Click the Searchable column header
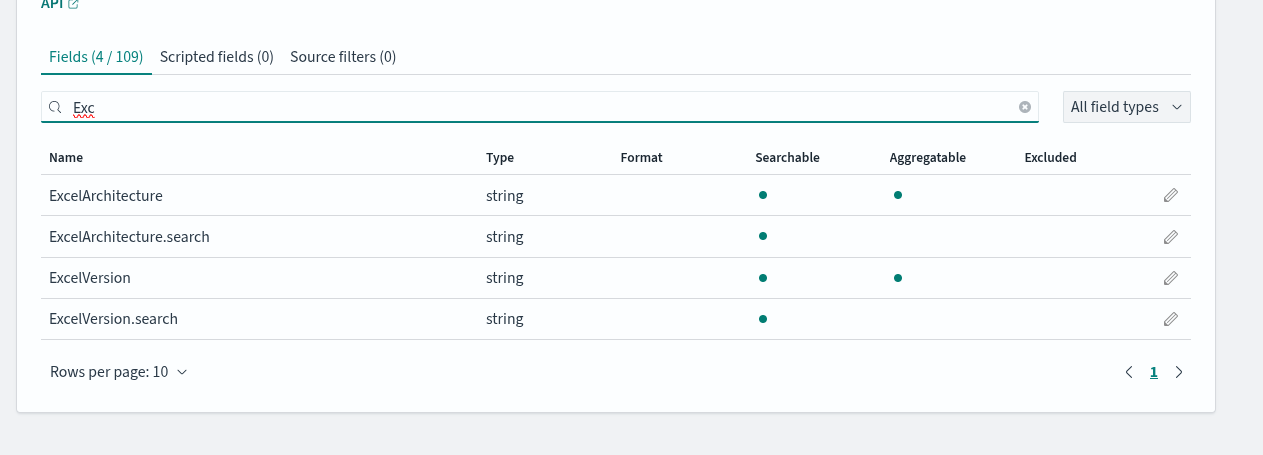Screen dimensions: 1263x455 787,158
